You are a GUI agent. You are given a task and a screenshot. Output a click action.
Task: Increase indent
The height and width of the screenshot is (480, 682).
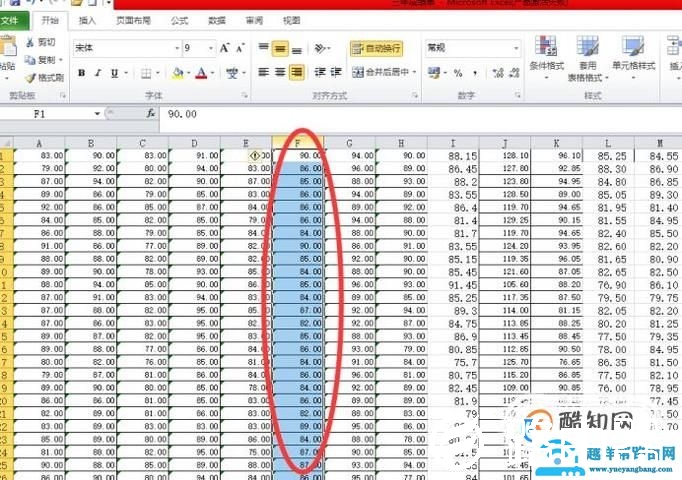point(336,72)
